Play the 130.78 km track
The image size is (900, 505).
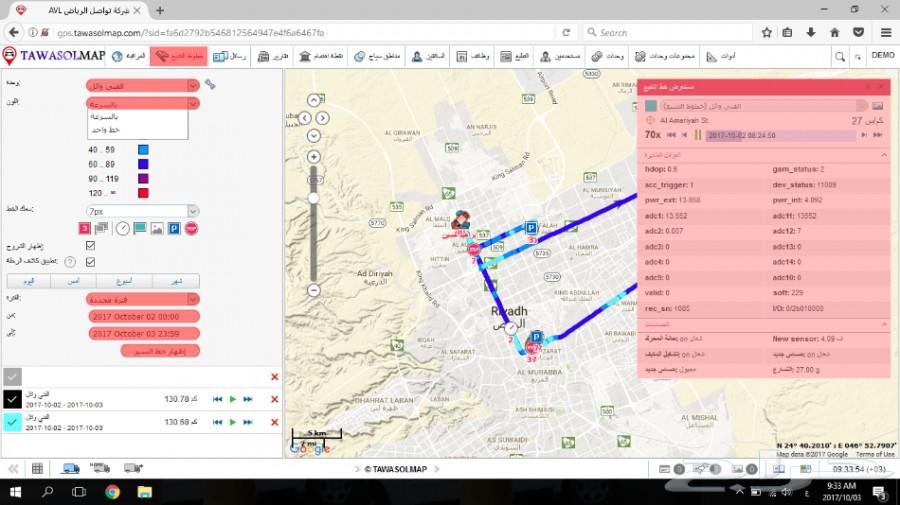tap(232, 399)
